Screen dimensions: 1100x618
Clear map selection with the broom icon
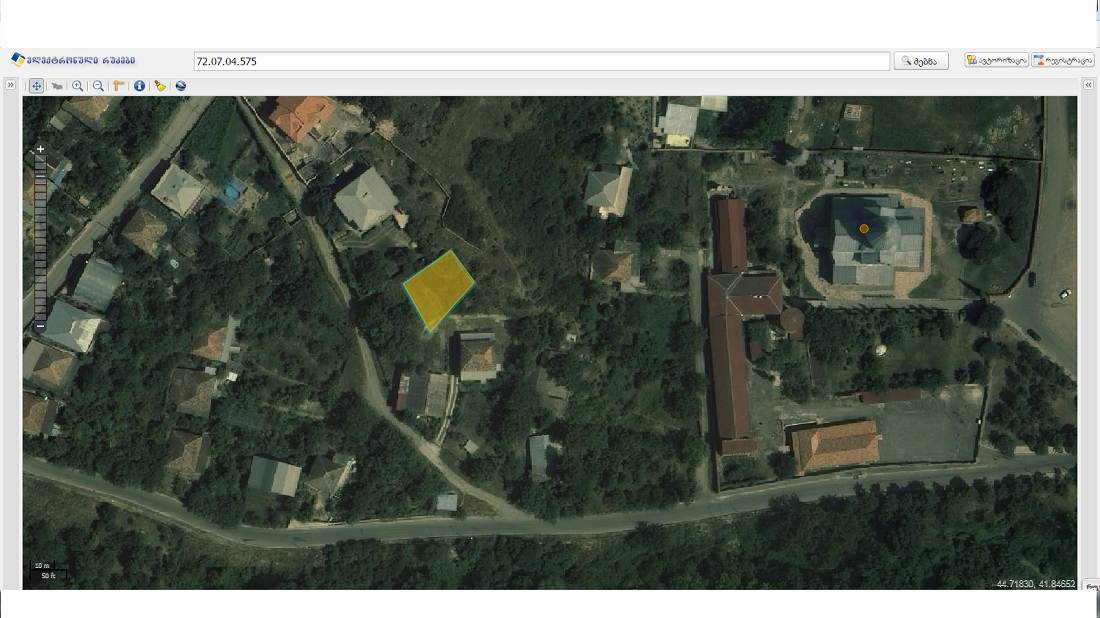point(160,86)
